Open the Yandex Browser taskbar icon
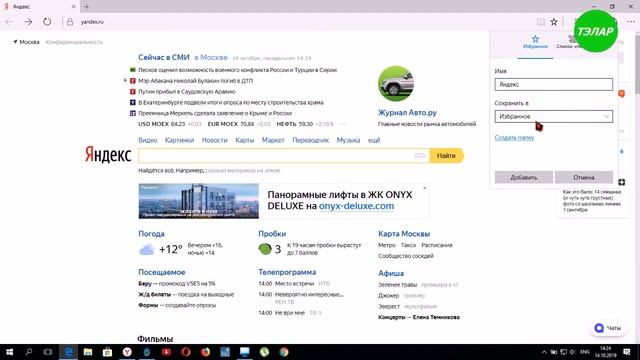Image resolution: width=640 pixels, height=360 pixels. (127, 352)
